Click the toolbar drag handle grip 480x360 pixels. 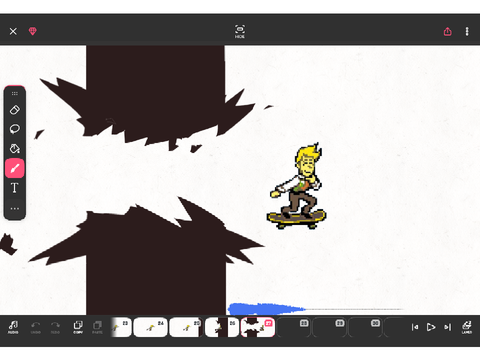[x=15, y=94]
